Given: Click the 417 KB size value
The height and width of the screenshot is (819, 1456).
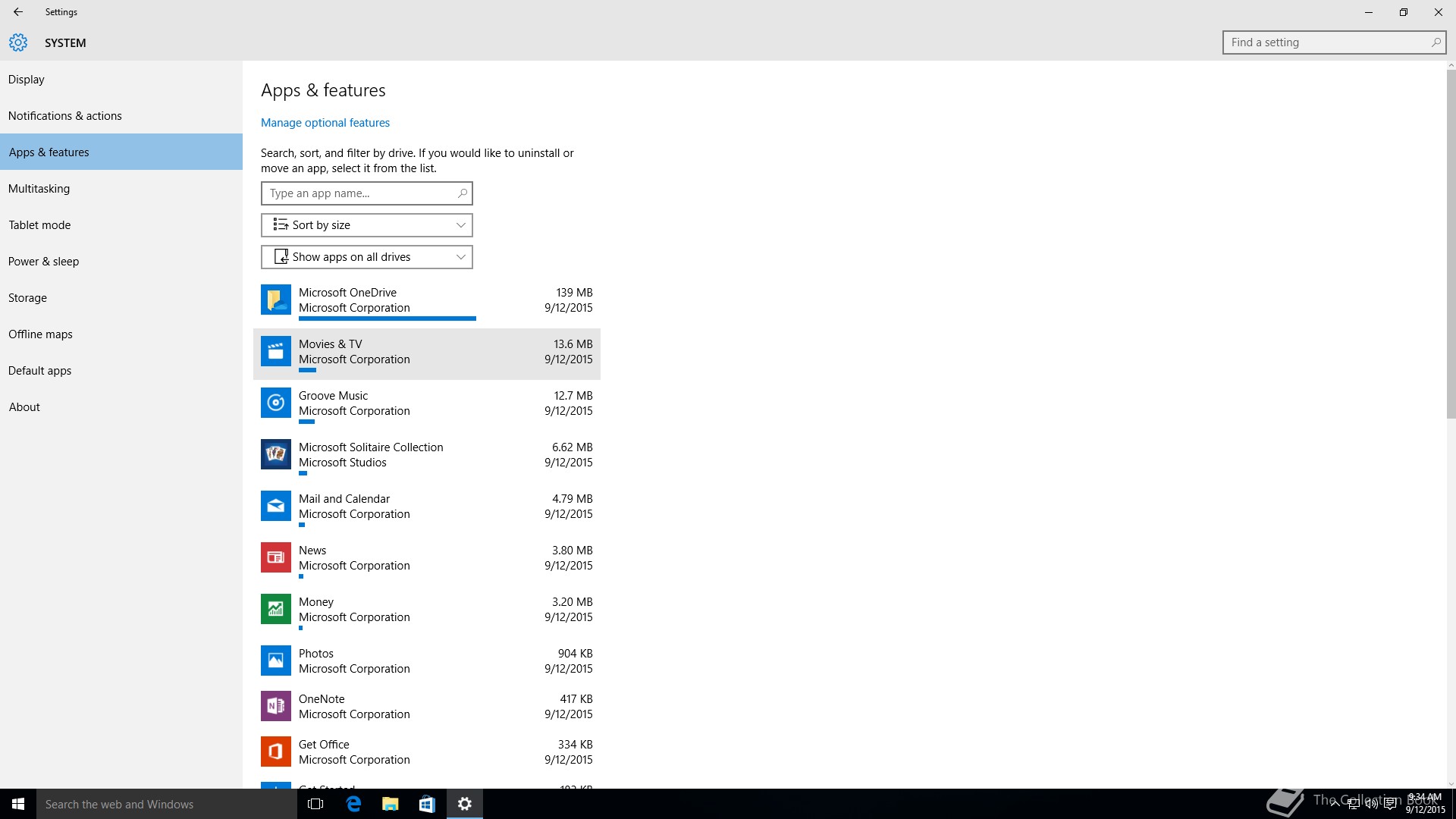Looking at the screenshot, I should [x=576, y=699].
